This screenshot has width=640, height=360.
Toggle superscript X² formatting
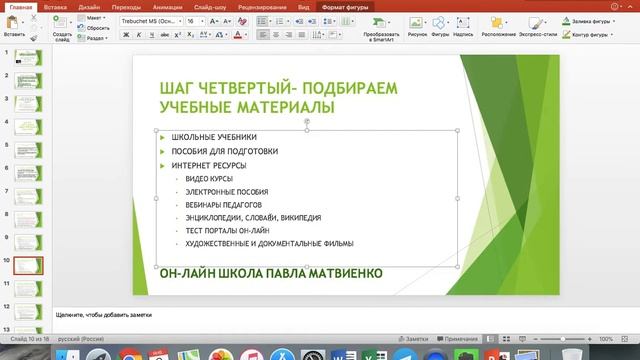[x=178, y=35]
